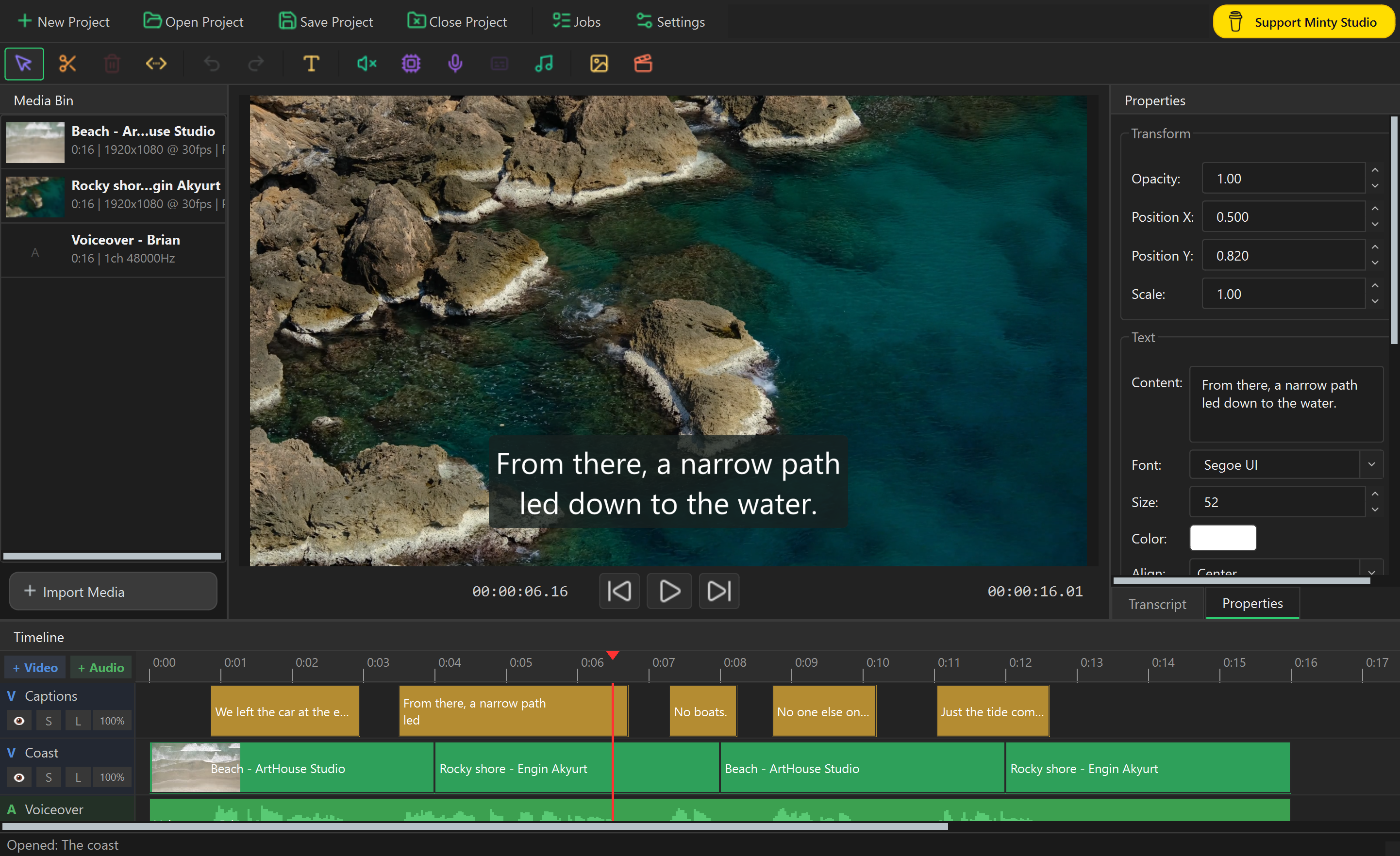Increase Scale with up arrow

coord(1375,286)
